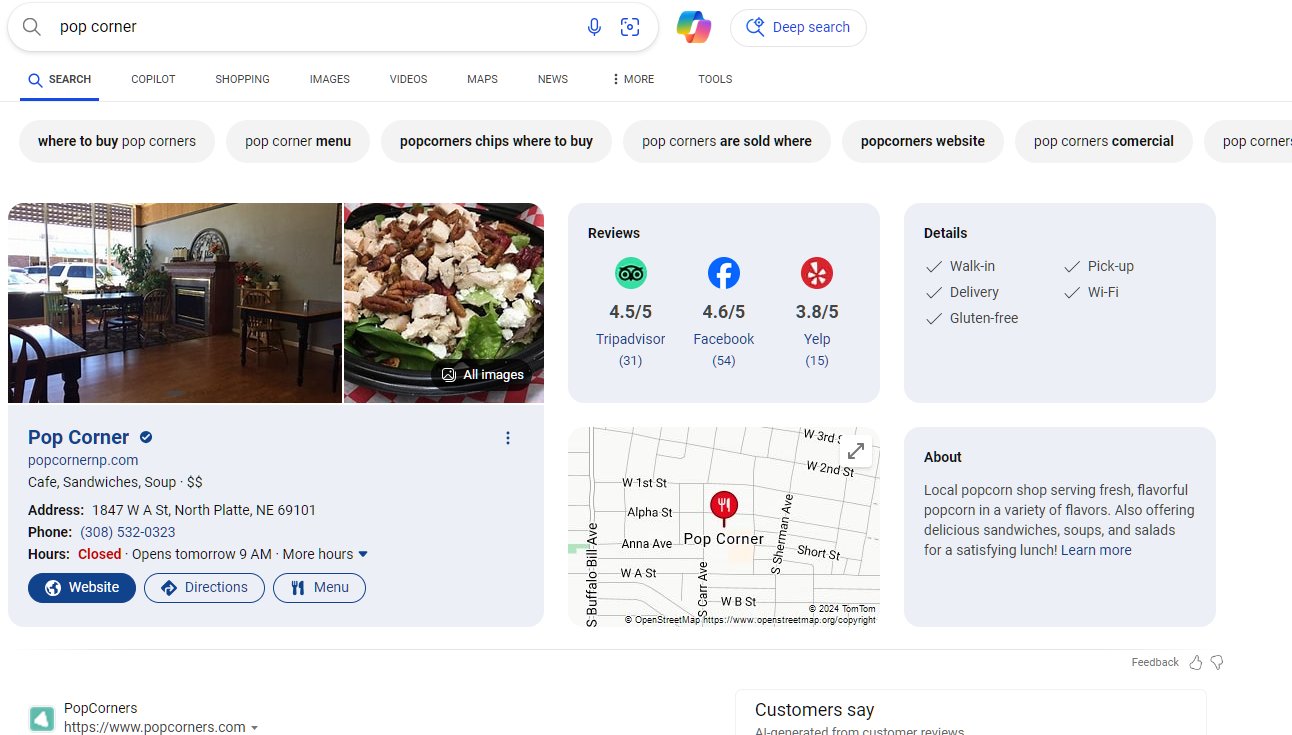
Task: Switch to the COPILOT tab
Action: pos(153,79)
